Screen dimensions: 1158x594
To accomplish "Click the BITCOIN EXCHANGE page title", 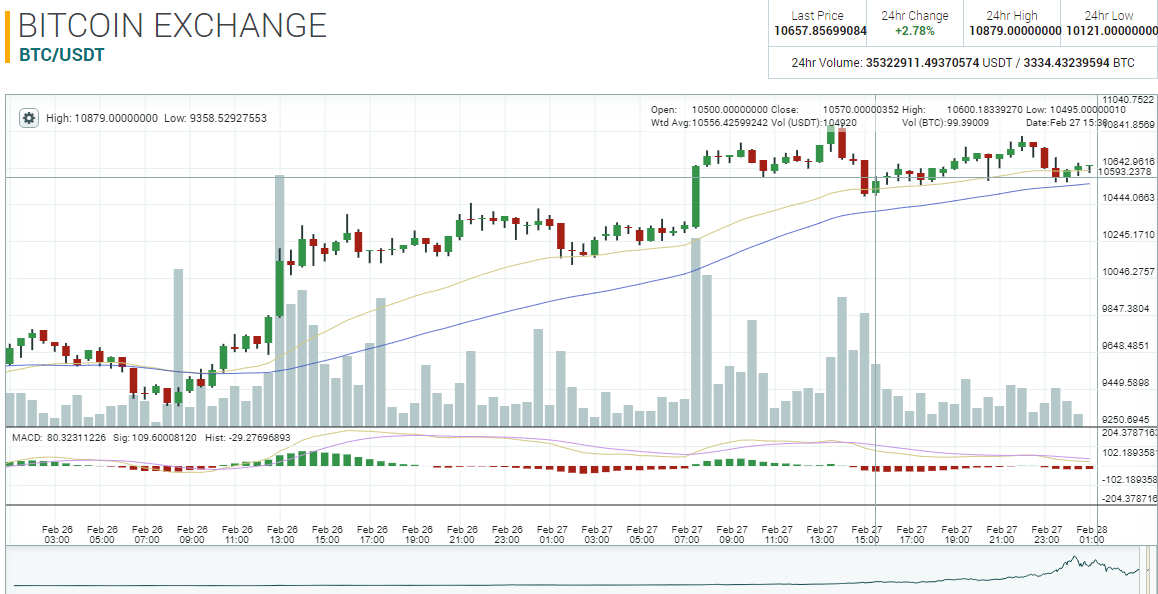I will [172, 26].
